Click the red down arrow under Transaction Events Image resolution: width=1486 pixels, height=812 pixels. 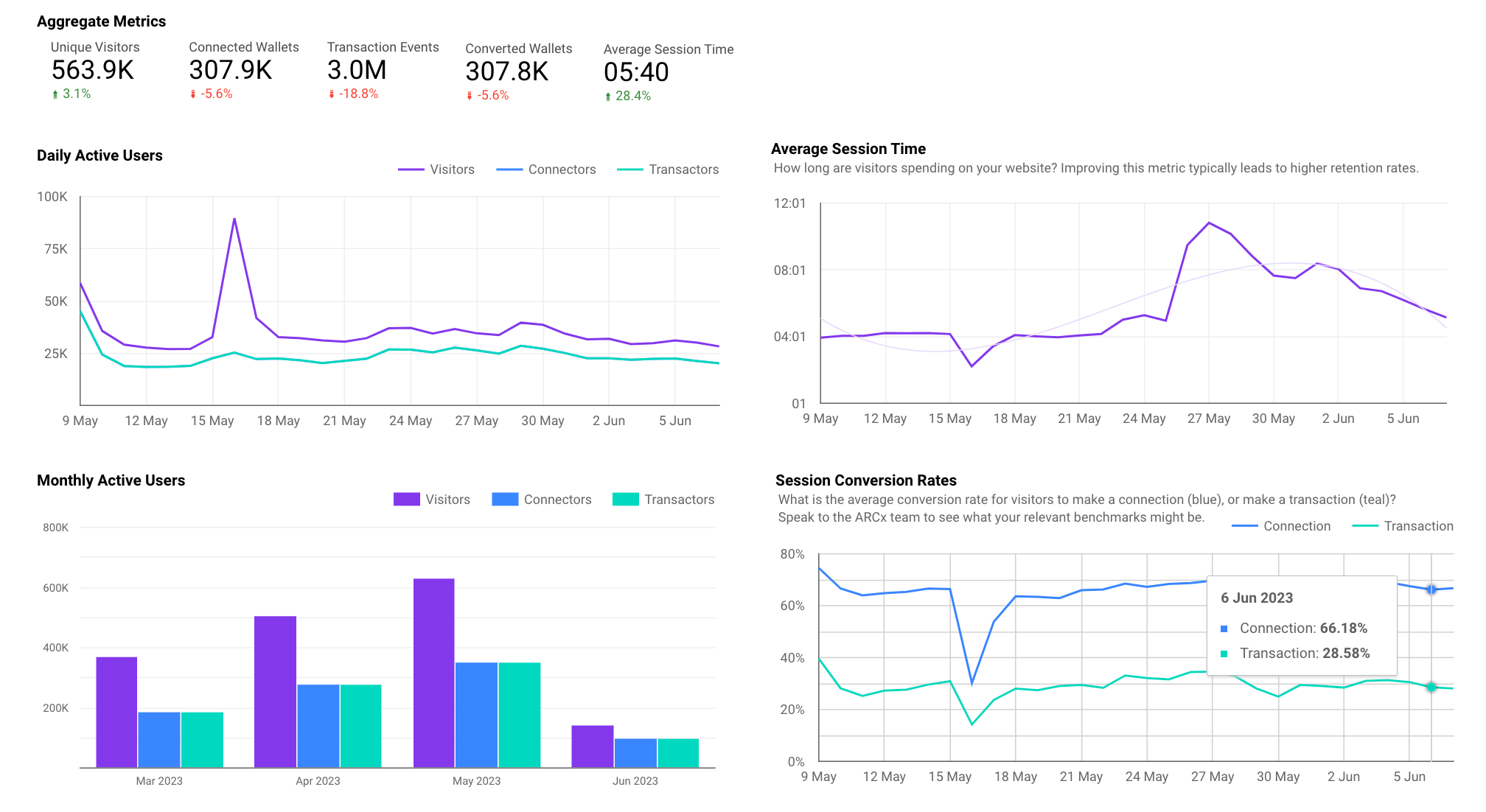point(332,94)
